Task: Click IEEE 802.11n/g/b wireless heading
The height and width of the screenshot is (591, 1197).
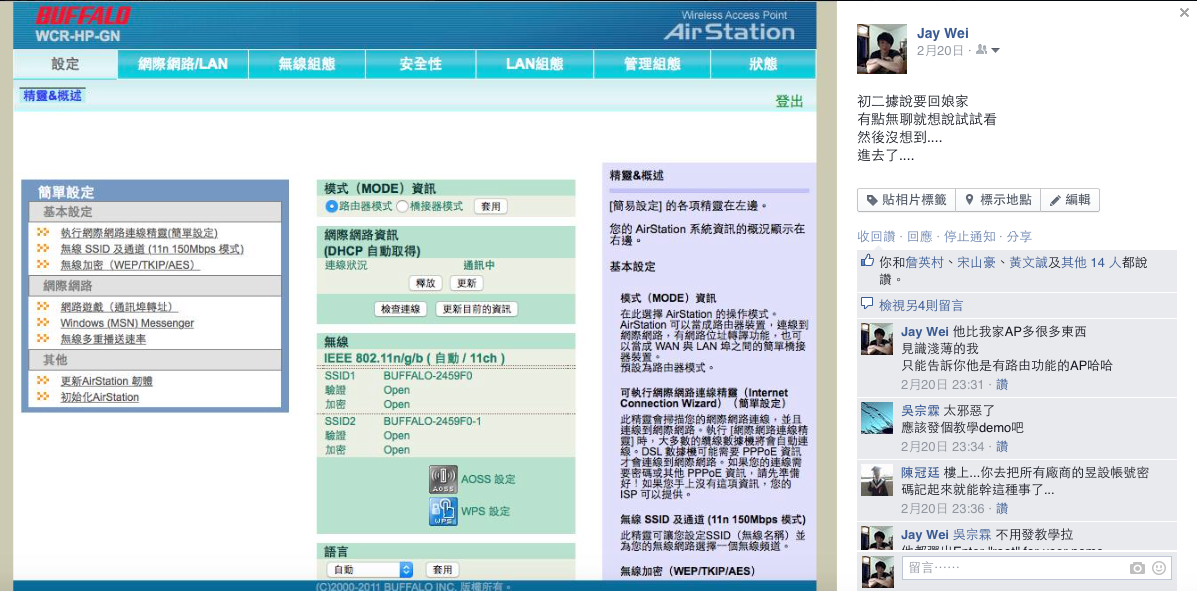Action: [x=414, y=358]
